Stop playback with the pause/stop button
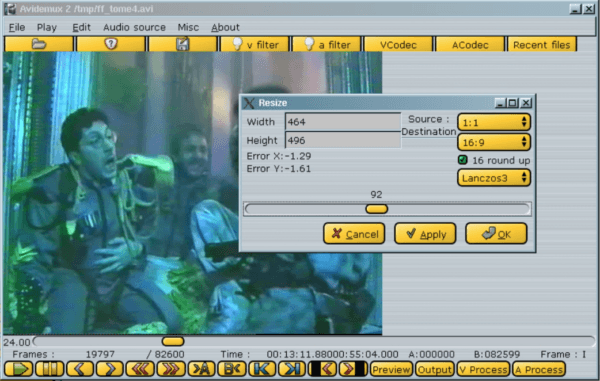Screen dimensions: 600x381 (49, 369)
